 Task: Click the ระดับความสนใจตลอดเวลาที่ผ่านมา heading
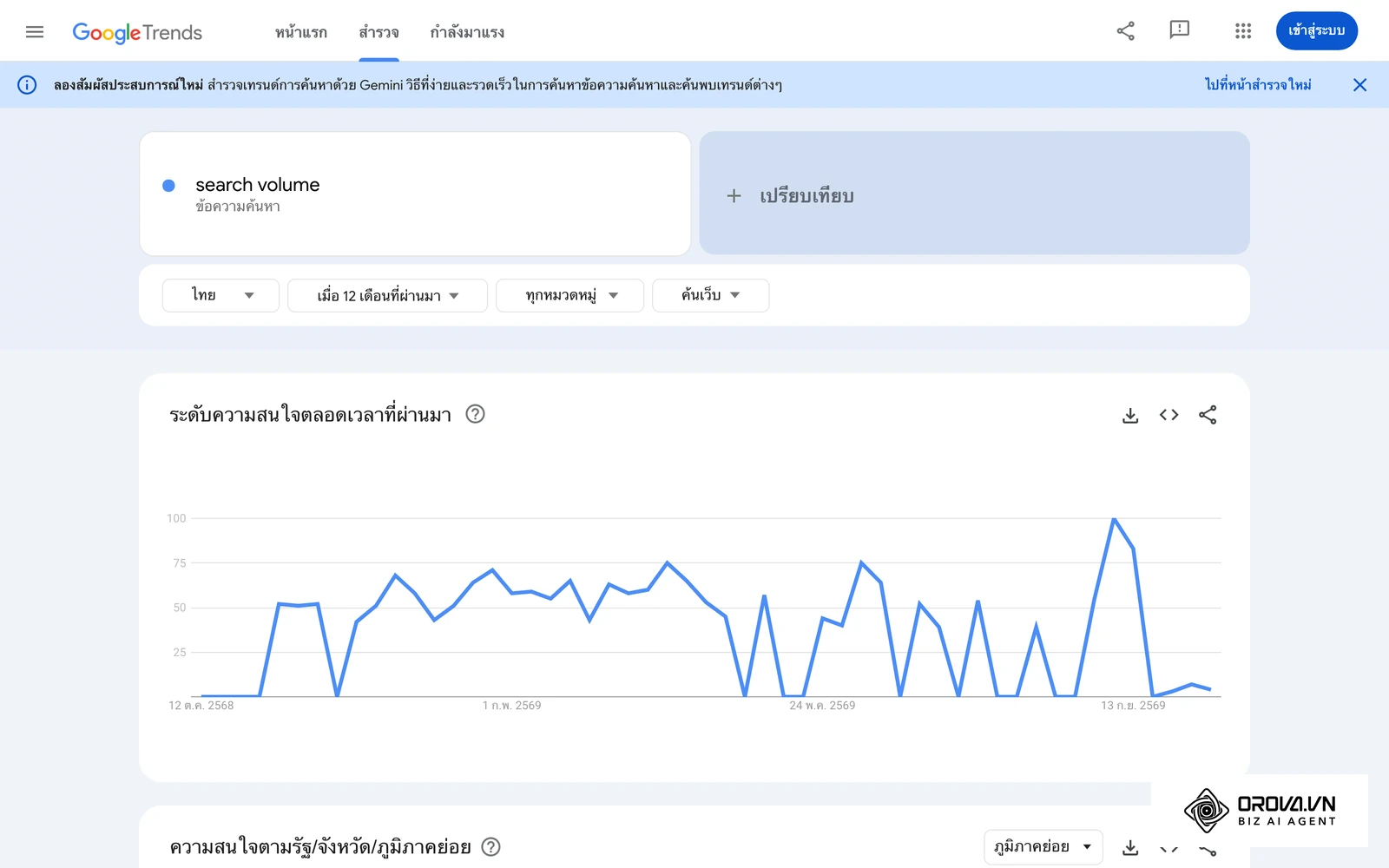[x=310, y=415]
